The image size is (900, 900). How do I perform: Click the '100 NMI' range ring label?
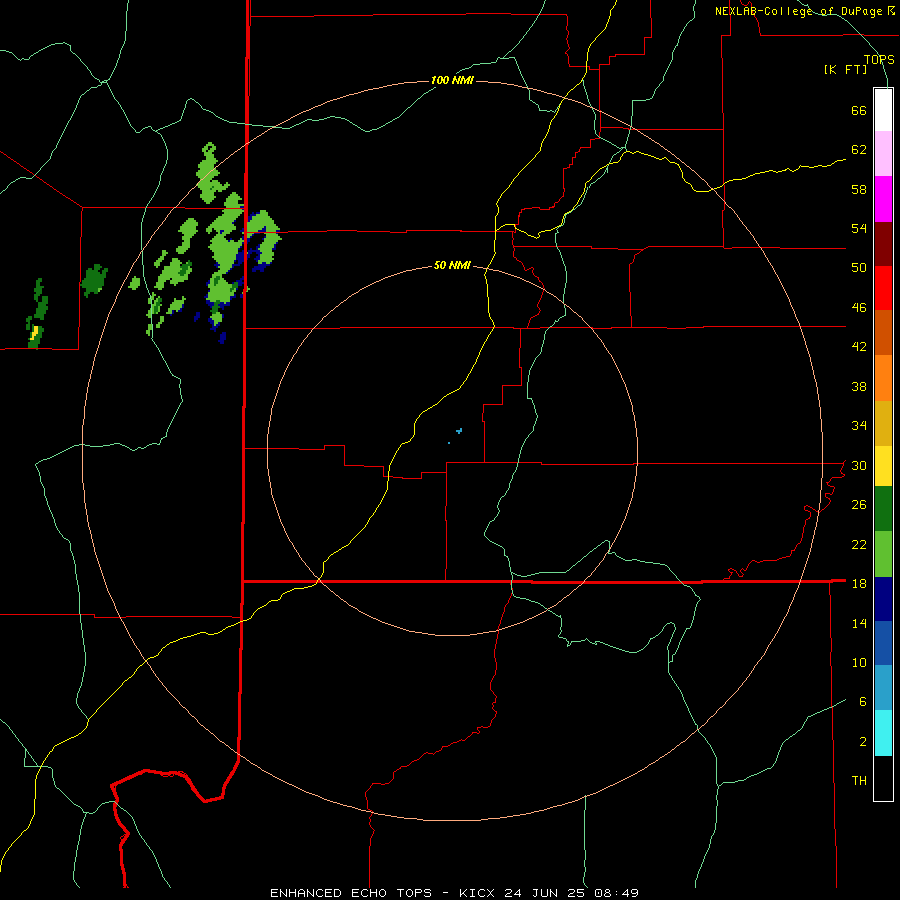tap(452, 80)
